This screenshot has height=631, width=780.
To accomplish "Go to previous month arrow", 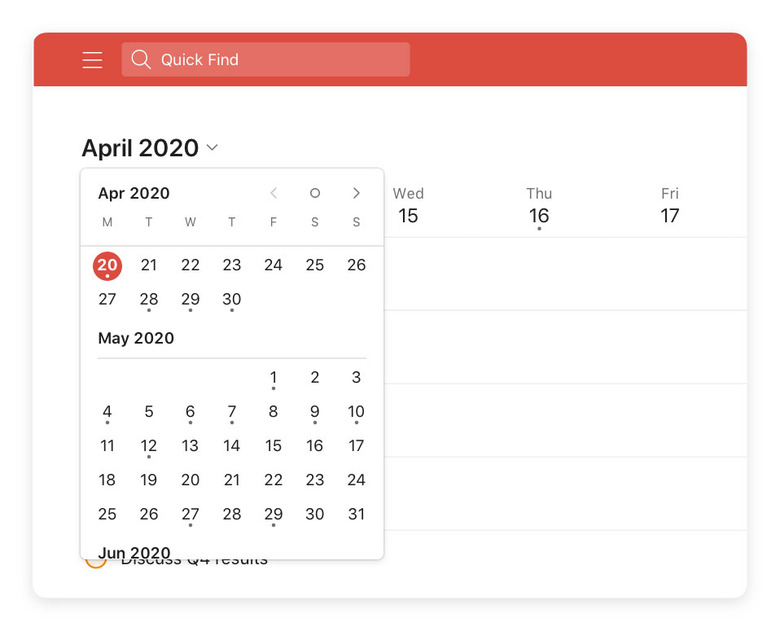I will click(273, 193).
